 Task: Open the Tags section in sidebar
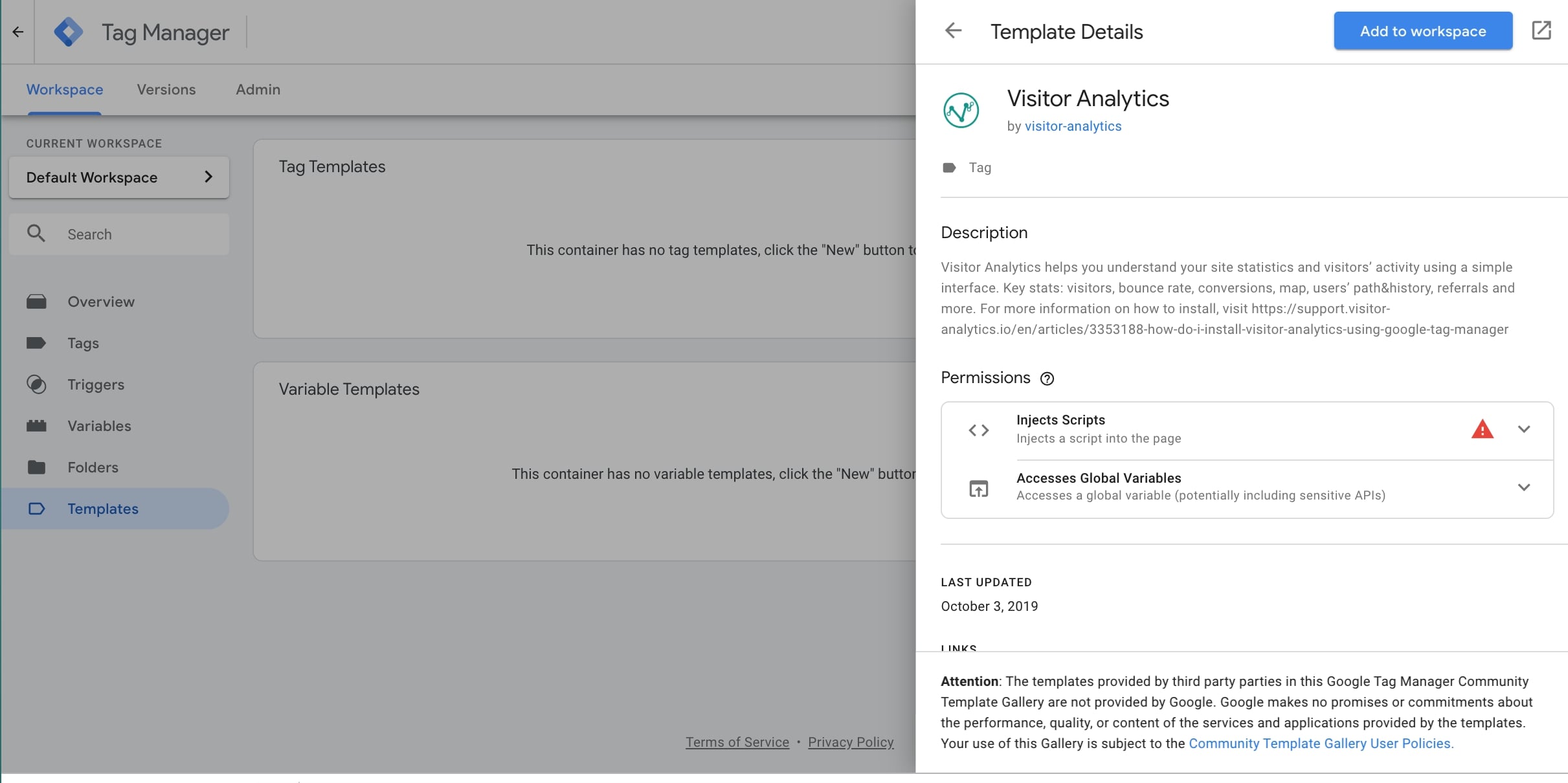(x=83, y=343)
